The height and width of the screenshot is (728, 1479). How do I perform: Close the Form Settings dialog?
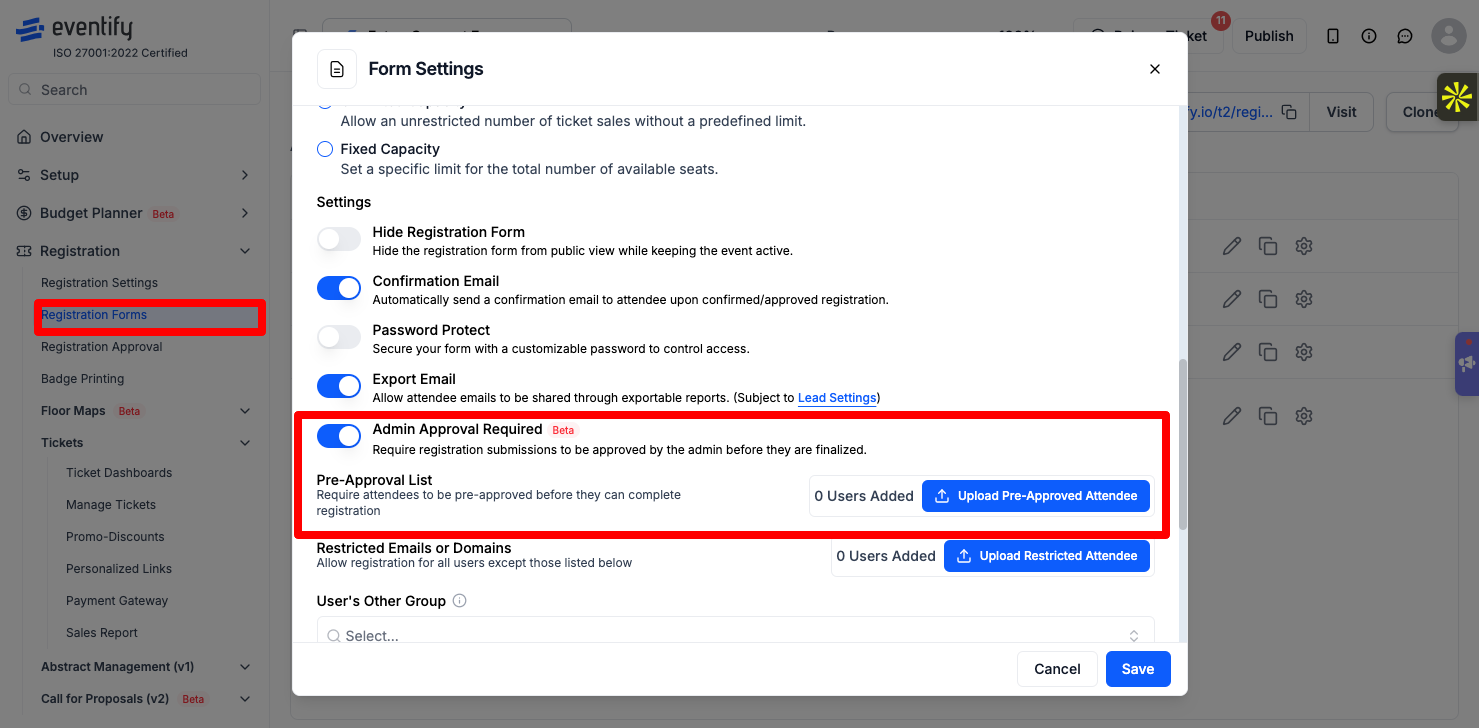coord(1155,69)
